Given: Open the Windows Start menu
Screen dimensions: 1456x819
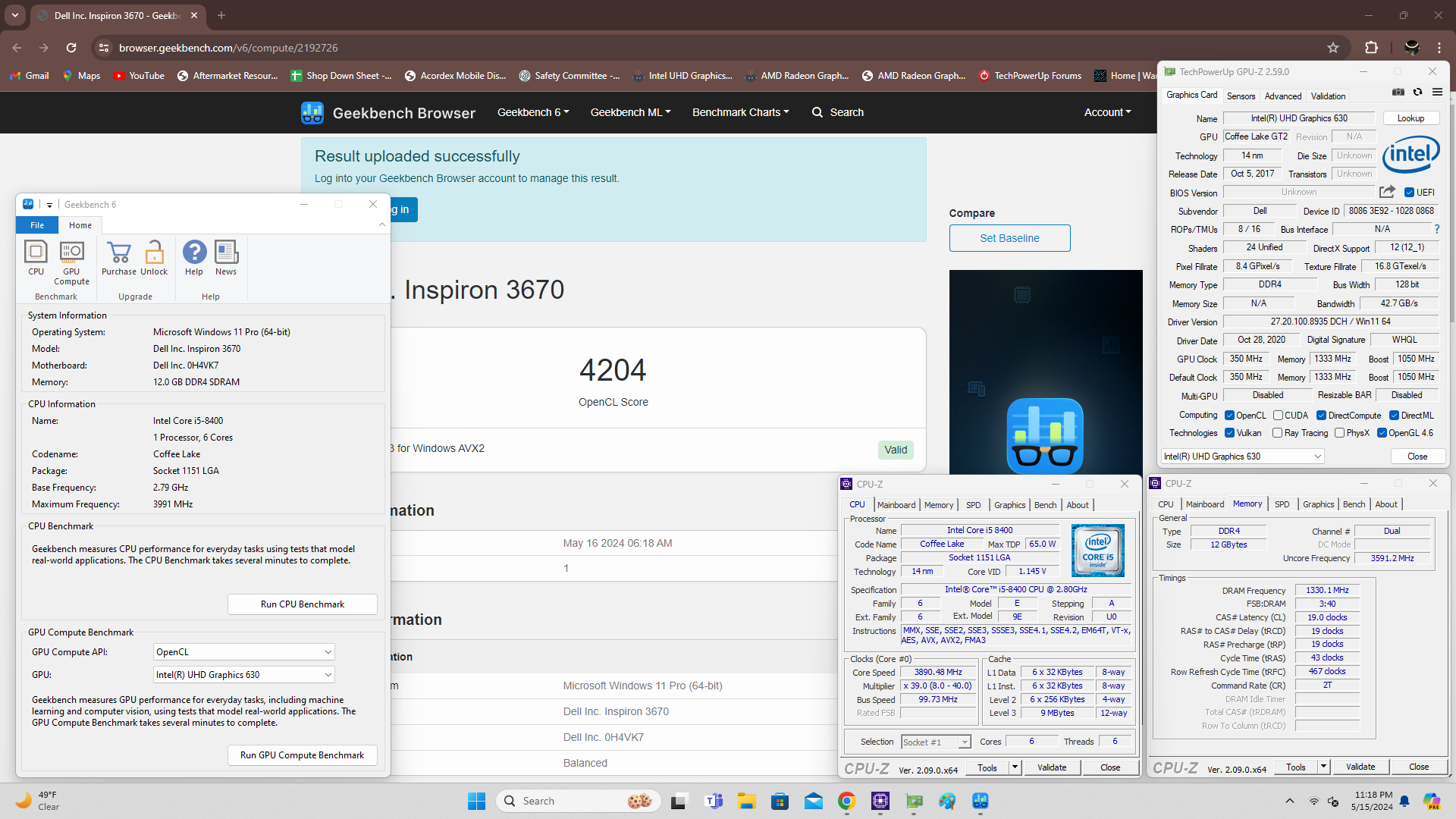Looking at the screenshot, I should (x=476, y=801).
